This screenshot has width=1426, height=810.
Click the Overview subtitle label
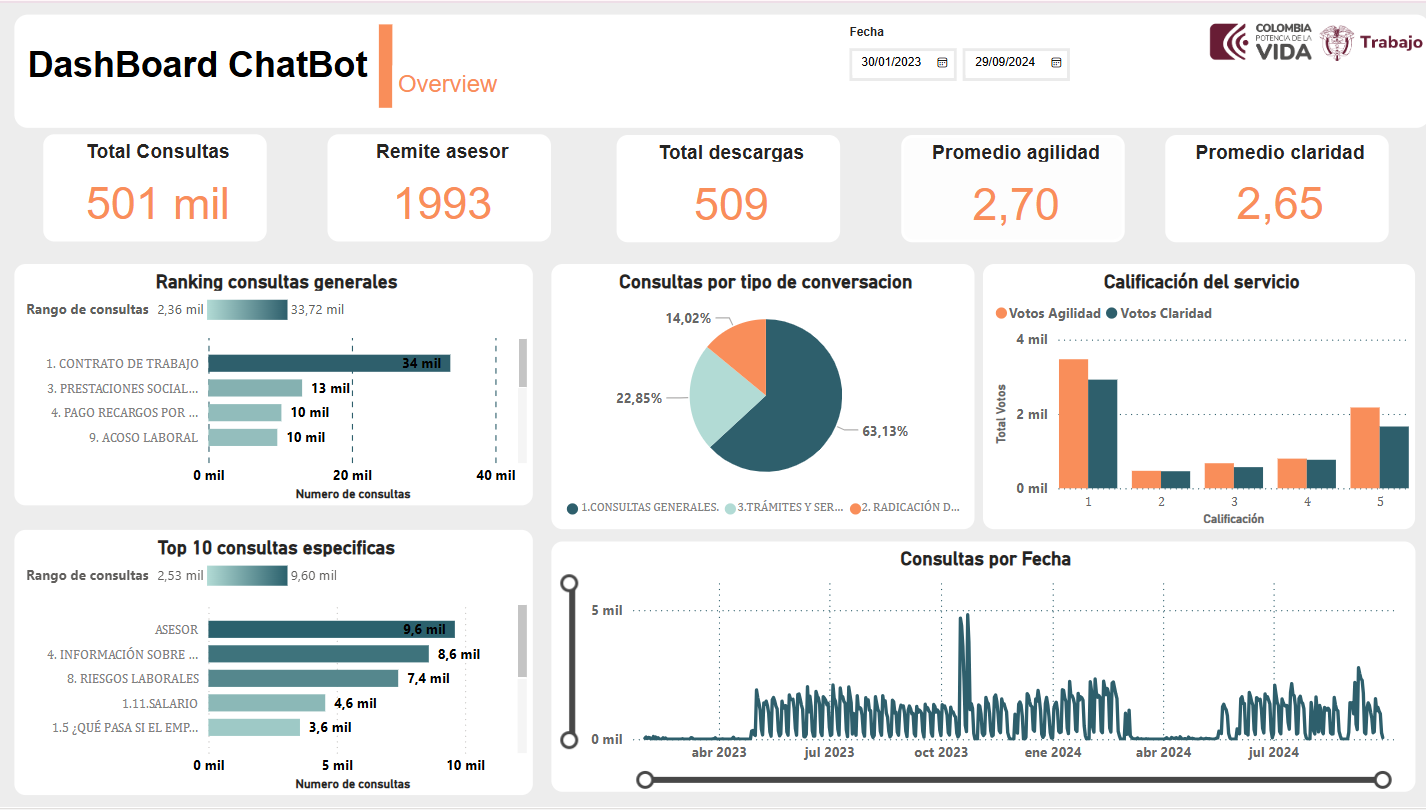[447, 84]
